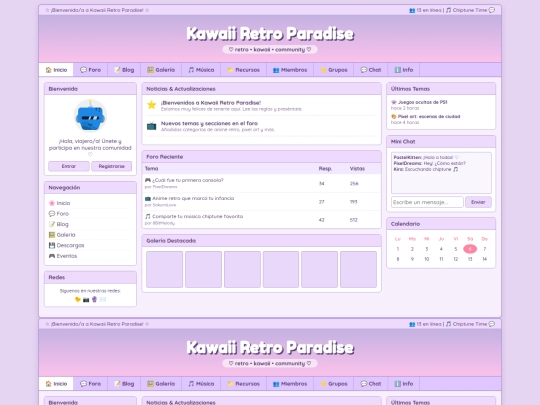Select day 14 in Calendario
Image resolution: width=540 pixels, height=405 pixels.
tap(485, 259)
